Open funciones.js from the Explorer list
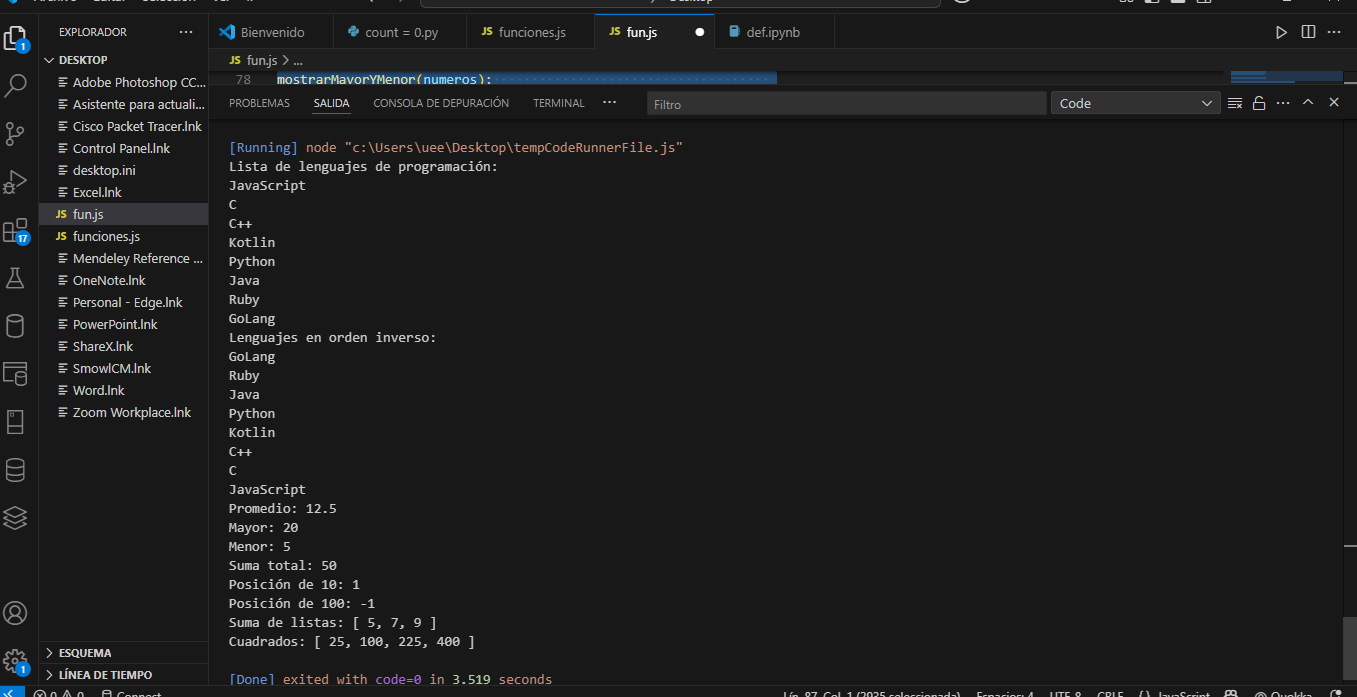 point(125,236)
